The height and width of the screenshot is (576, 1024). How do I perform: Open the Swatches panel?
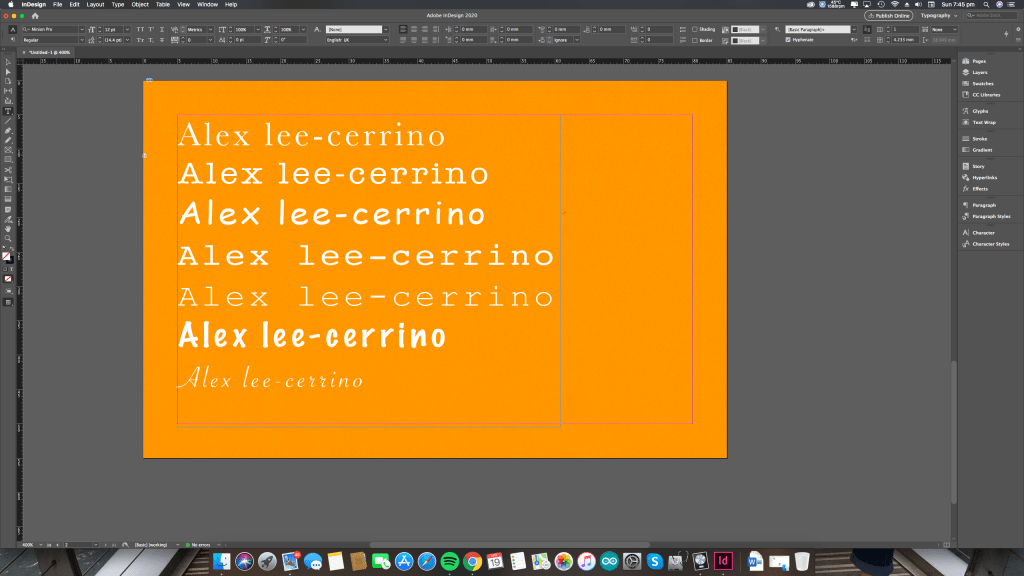980,83
